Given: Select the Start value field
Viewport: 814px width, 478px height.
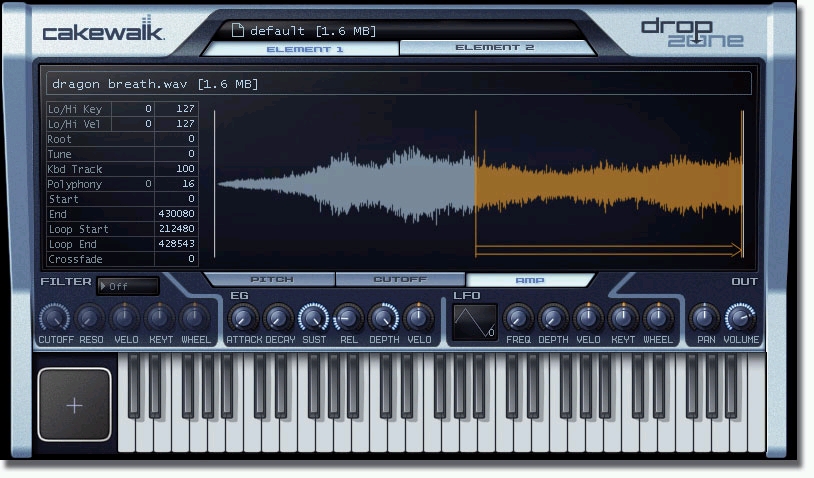Looking at the screenshot, I should coord(176,199).
